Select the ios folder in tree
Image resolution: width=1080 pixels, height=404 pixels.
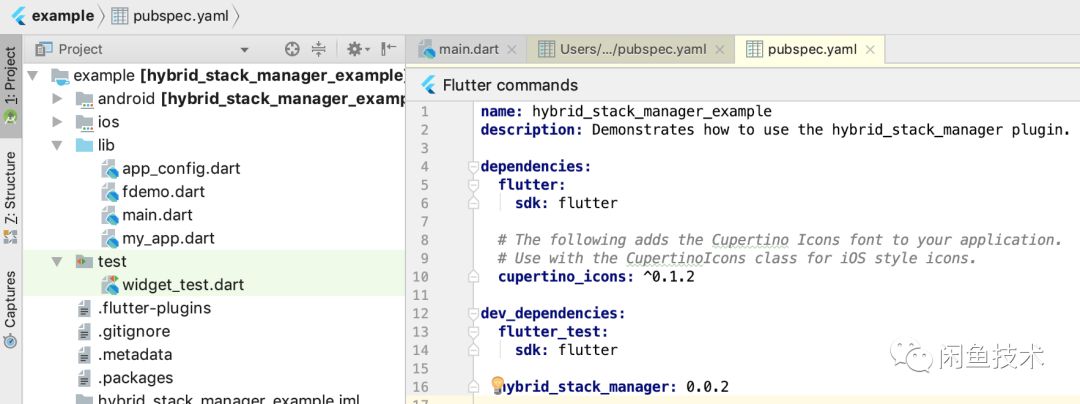point(108,122)
